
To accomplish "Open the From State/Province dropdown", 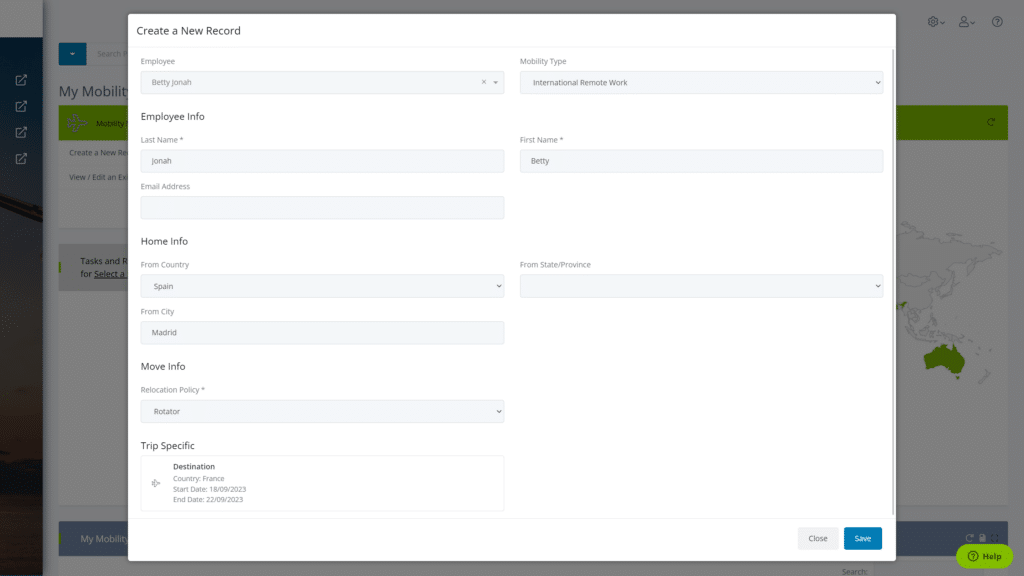I will pyautogui.click(x=700, y=285).
